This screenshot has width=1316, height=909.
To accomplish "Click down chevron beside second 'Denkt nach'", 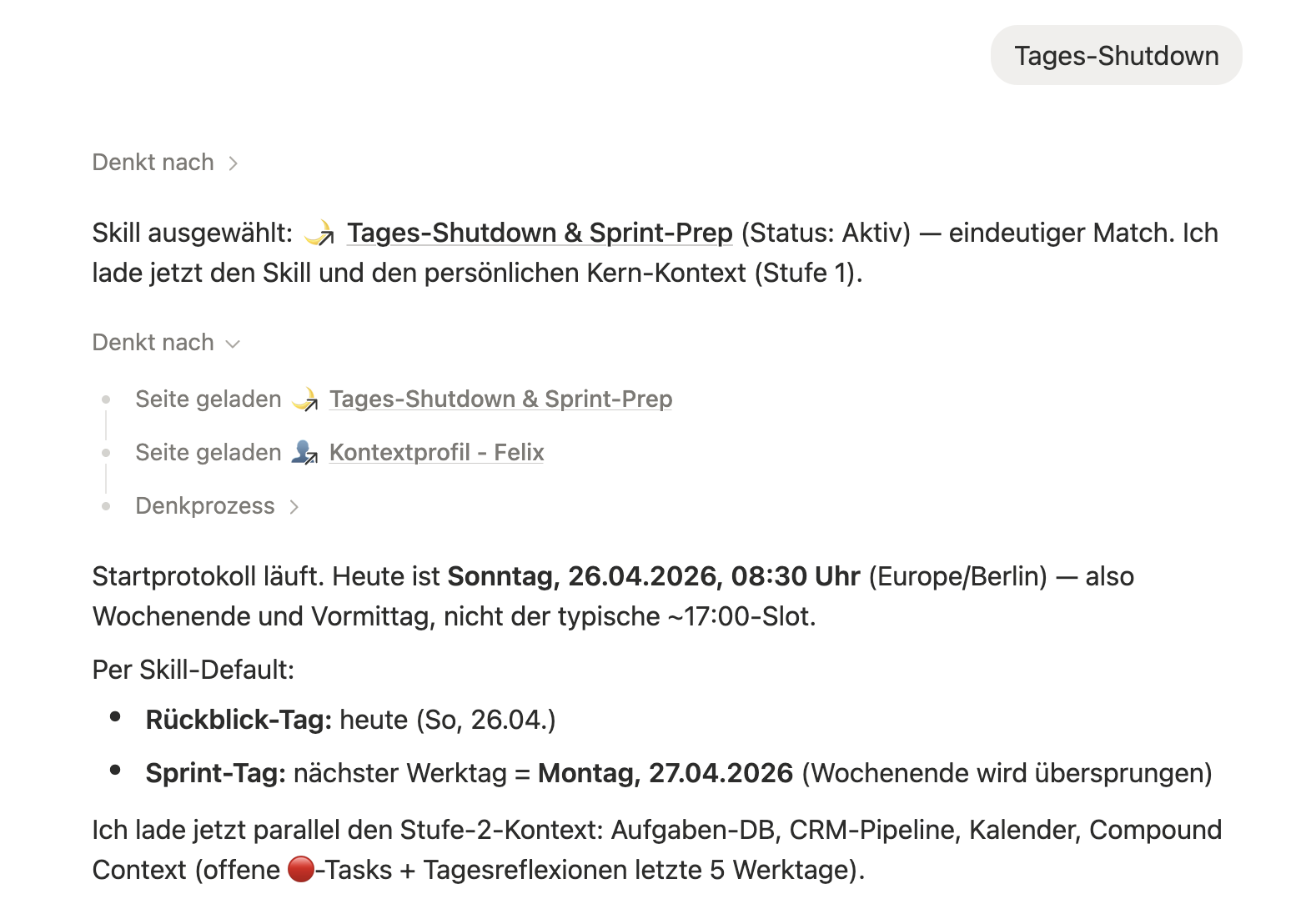I will pos(234,344).
